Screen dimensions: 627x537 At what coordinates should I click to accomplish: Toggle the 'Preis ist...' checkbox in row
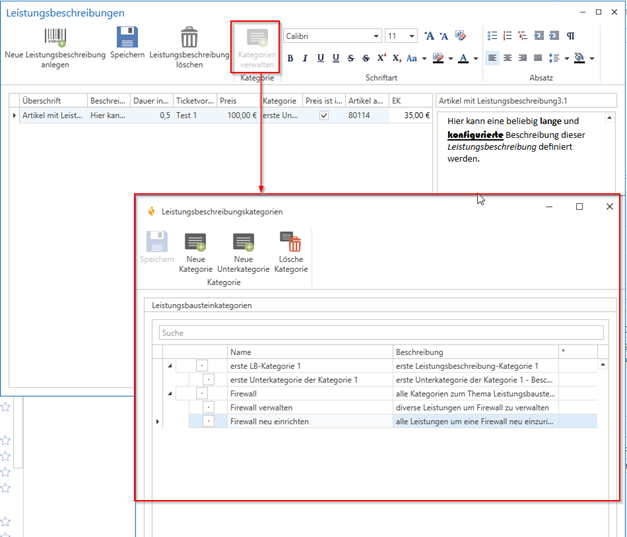[x=322, y=116]
